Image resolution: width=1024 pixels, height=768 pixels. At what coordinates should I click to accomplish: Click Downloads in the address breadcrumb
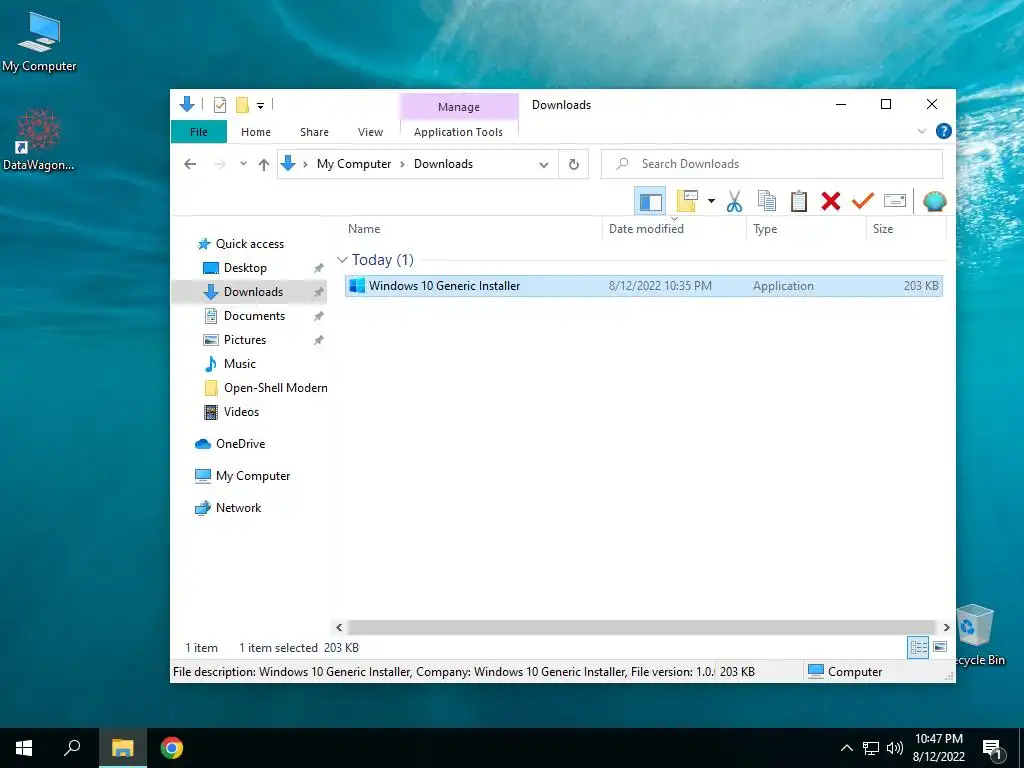[x=443, y=164]
